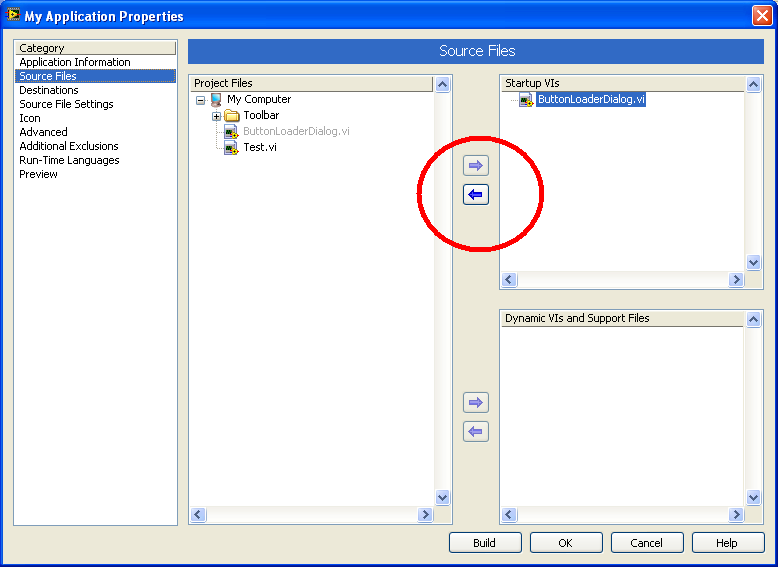This screenshot has height=567, width=778.
Task: Collapse the My Computer tree node
Action: (200, 100)
